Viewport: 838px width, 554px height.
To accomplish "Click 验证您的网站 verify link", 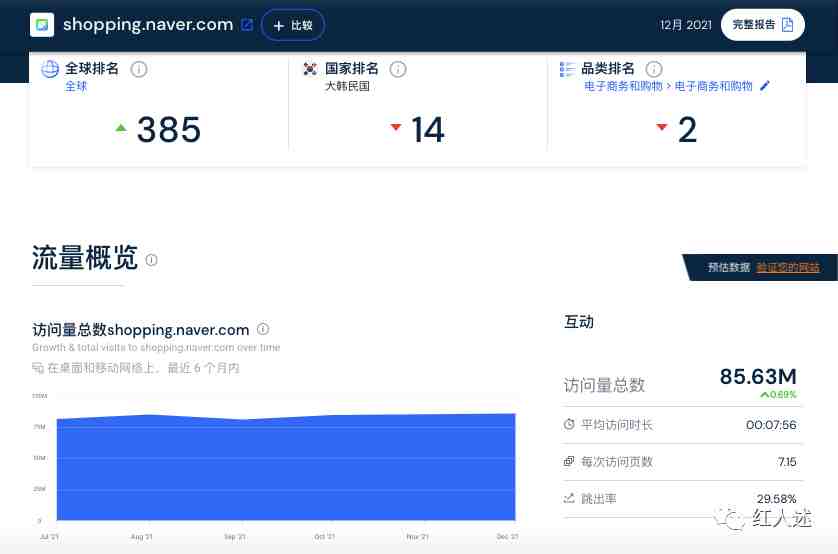I will [x=787, y=267].
